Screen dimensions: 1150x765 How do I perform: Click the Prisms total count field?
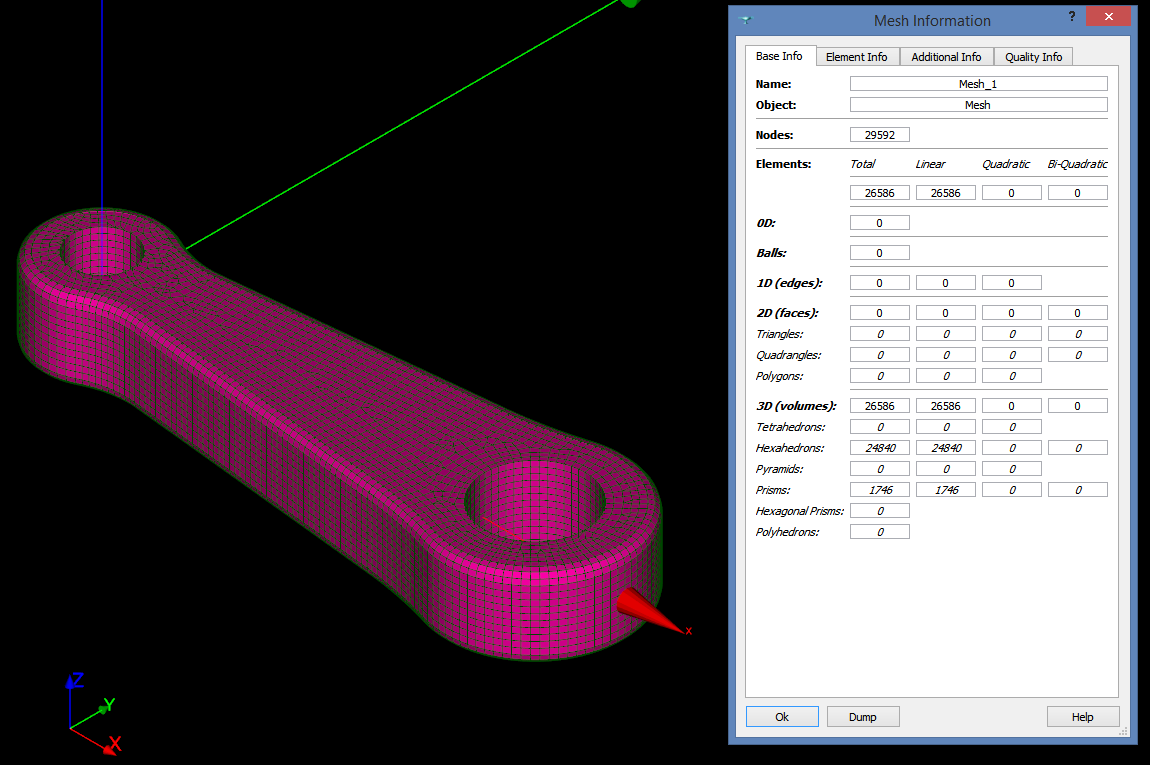click(x=879, y=489)
